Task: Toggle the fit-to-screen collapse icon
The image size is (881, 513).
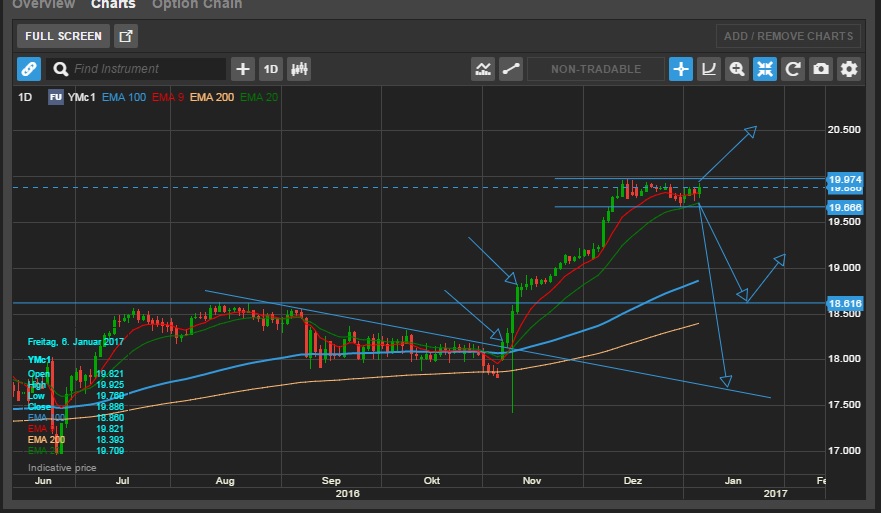Action: [765, 69]
